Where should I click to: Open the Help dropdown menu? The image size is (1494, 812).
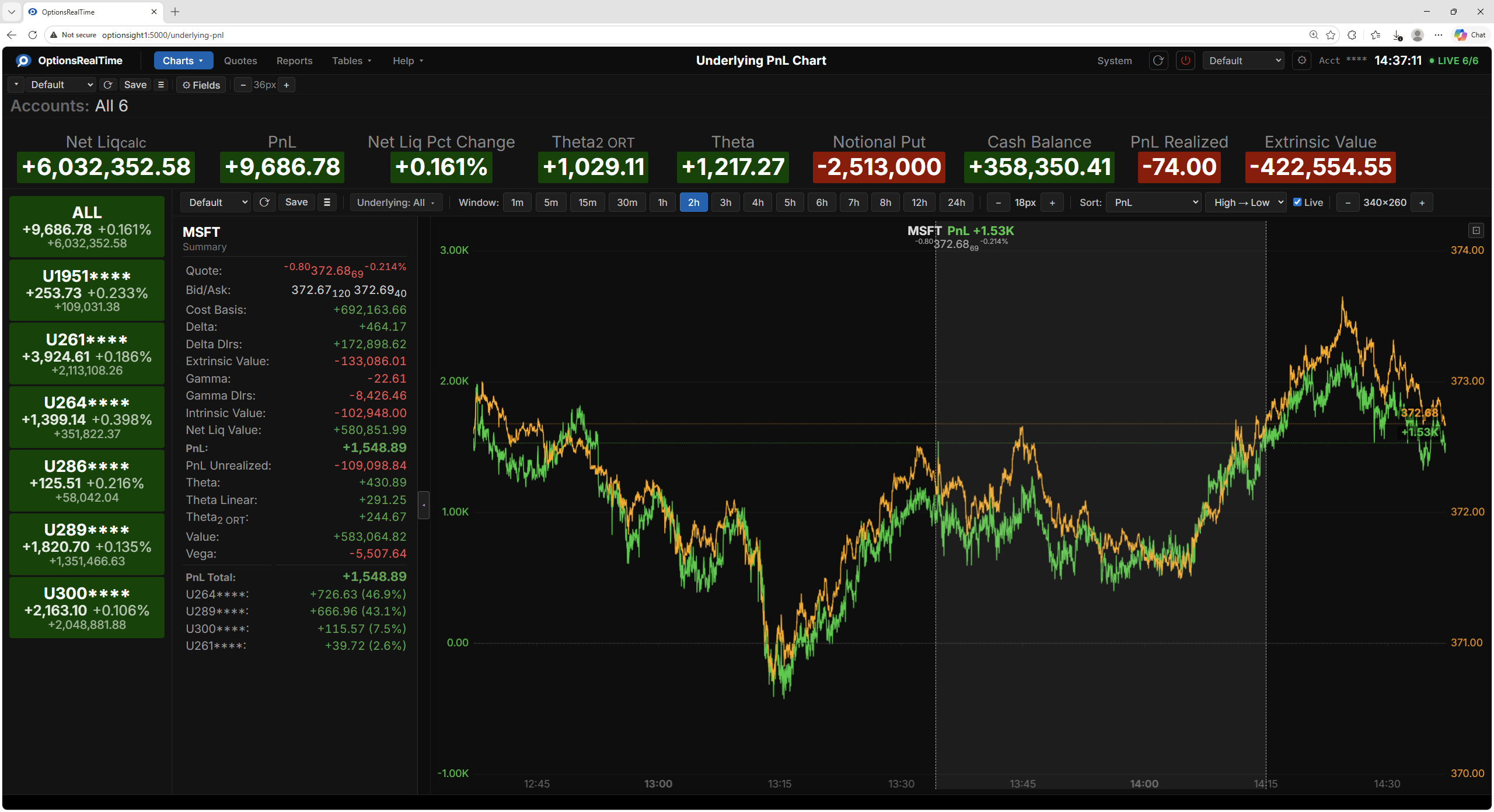[x=408, y=61]
